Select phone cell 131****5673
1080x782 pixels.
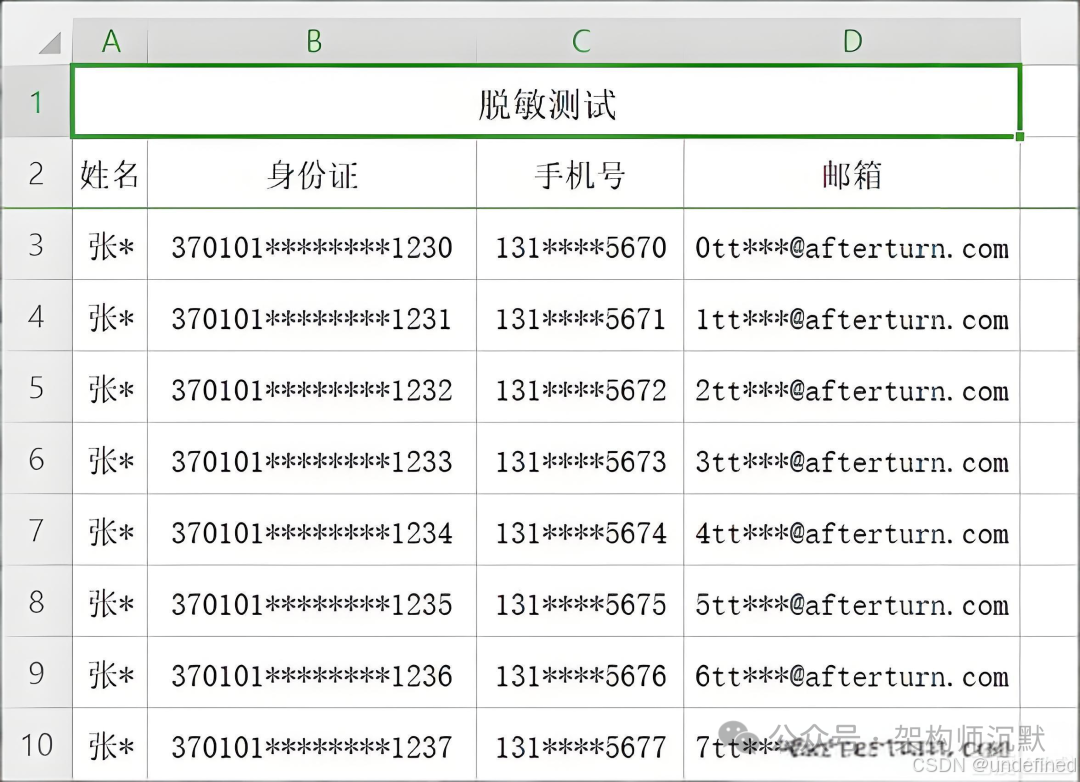click(x=580, y=460)
